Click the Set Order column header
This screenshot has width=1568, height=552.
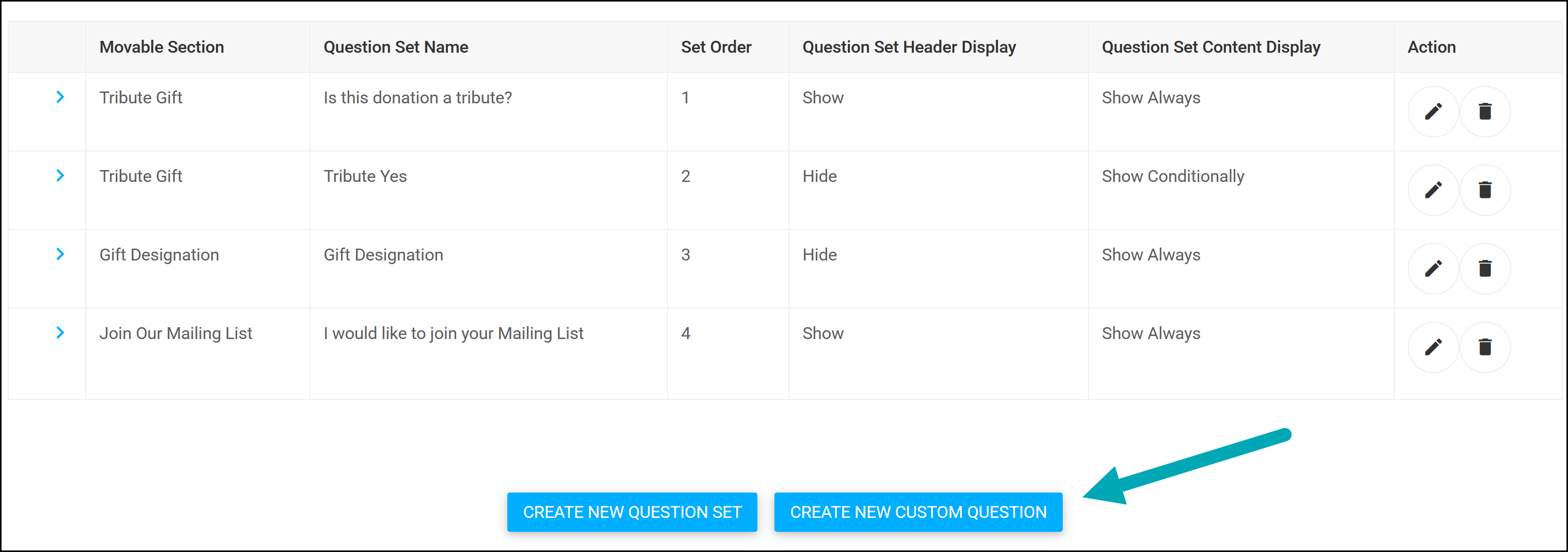[x=716, y=47]
